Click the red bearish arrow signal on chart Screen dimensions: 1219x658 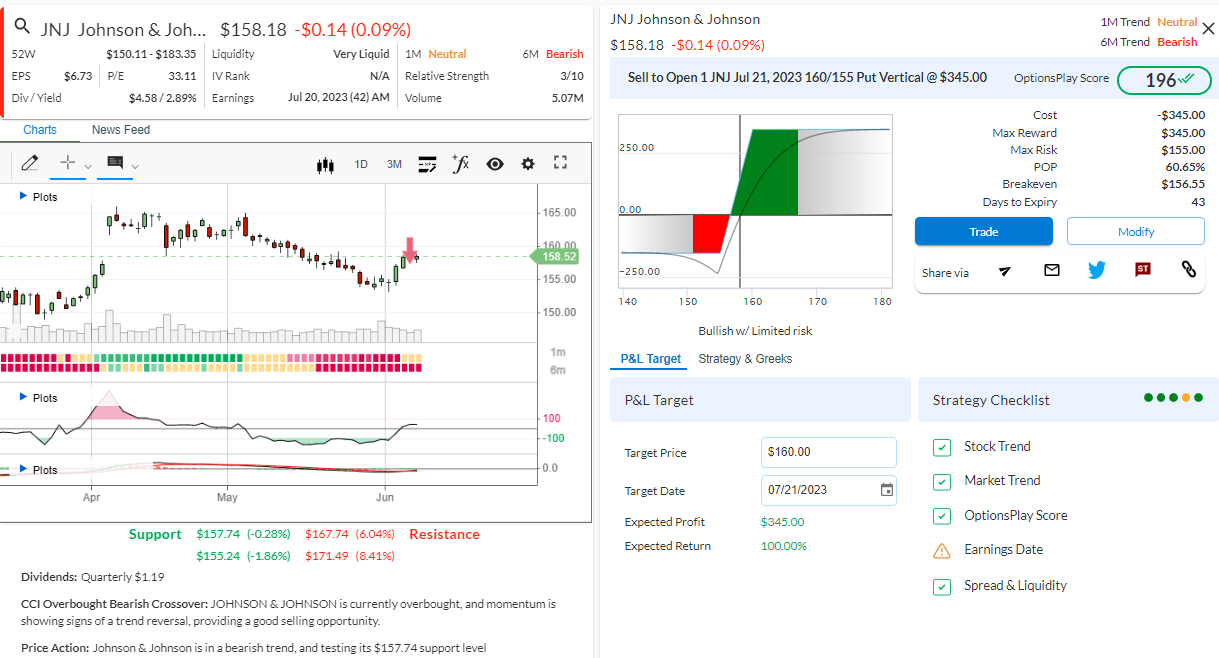410,249
